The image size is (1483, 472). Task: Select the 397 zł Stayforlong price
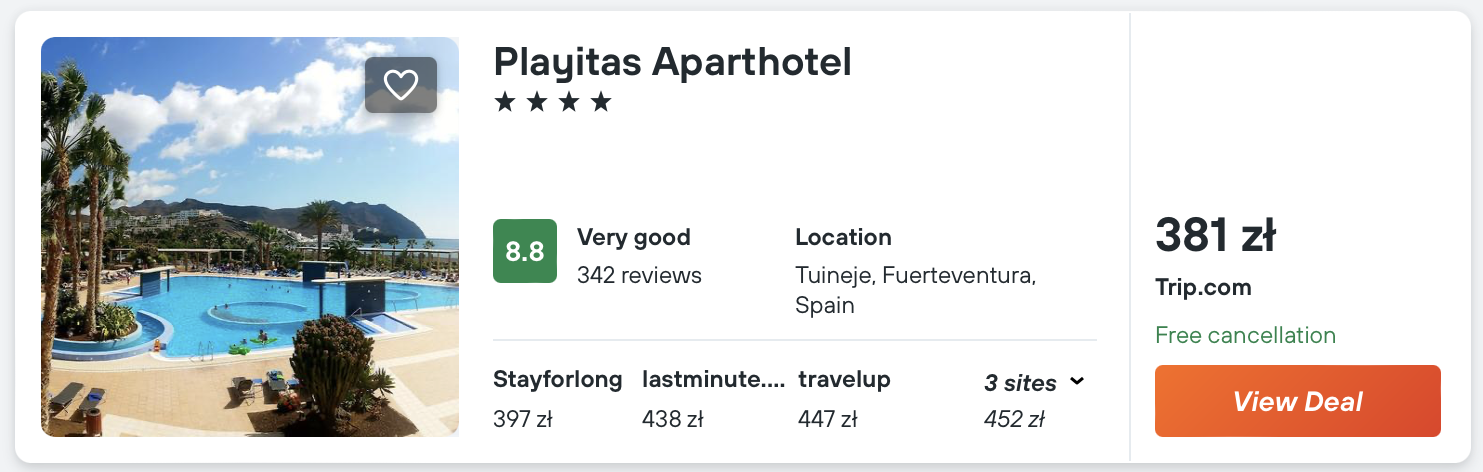pos(523,420)
